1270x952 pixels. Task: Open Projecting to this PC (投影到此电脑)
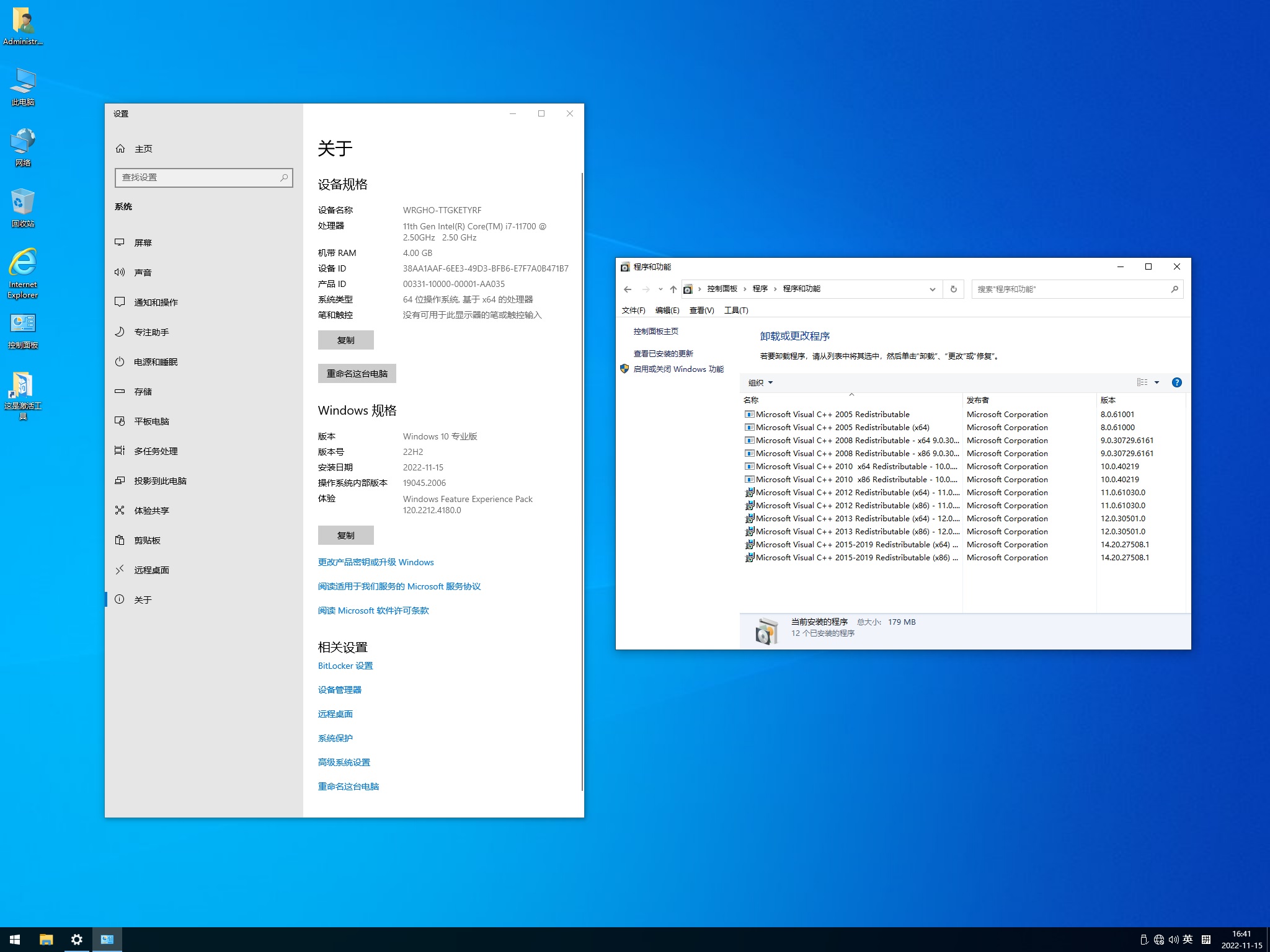[x=203, y=480]
